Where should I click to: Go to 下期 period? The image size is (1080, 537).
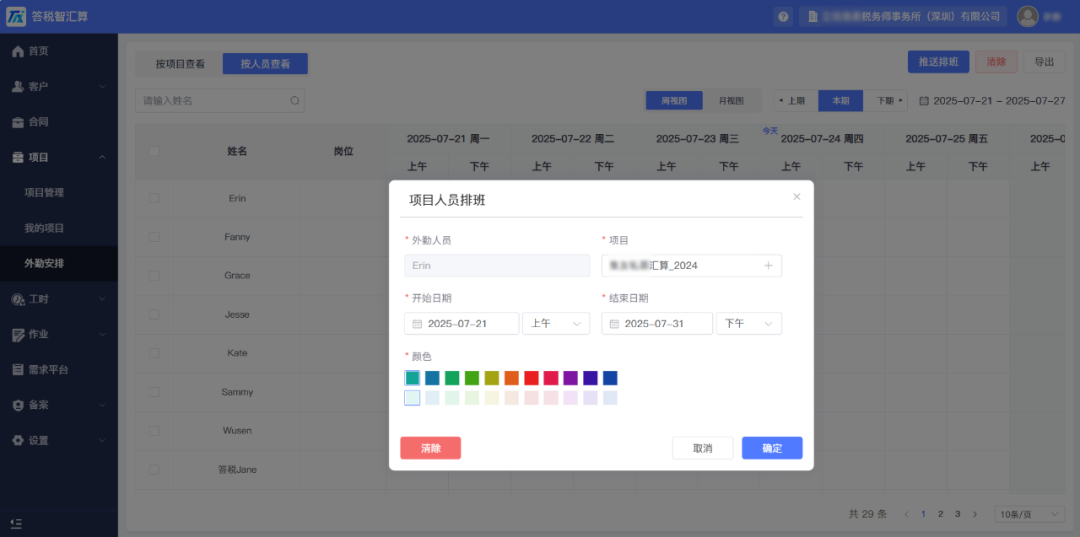[x=885, y=101]
